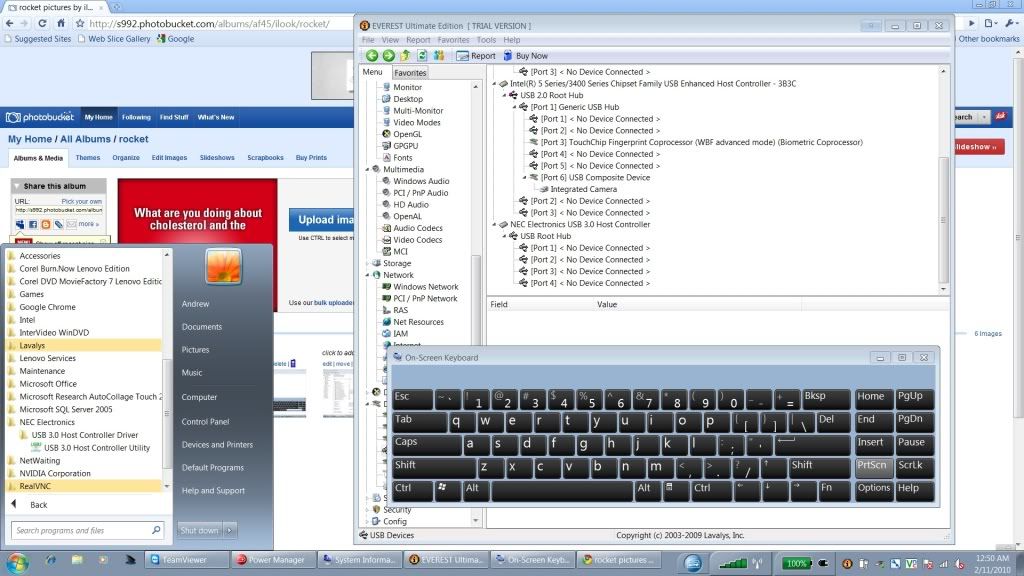Image resolution: width=1024 pixels, height=576 pixels.
Task: Select OpenGL in the EVEREST tree
Action: pos(407,135)
